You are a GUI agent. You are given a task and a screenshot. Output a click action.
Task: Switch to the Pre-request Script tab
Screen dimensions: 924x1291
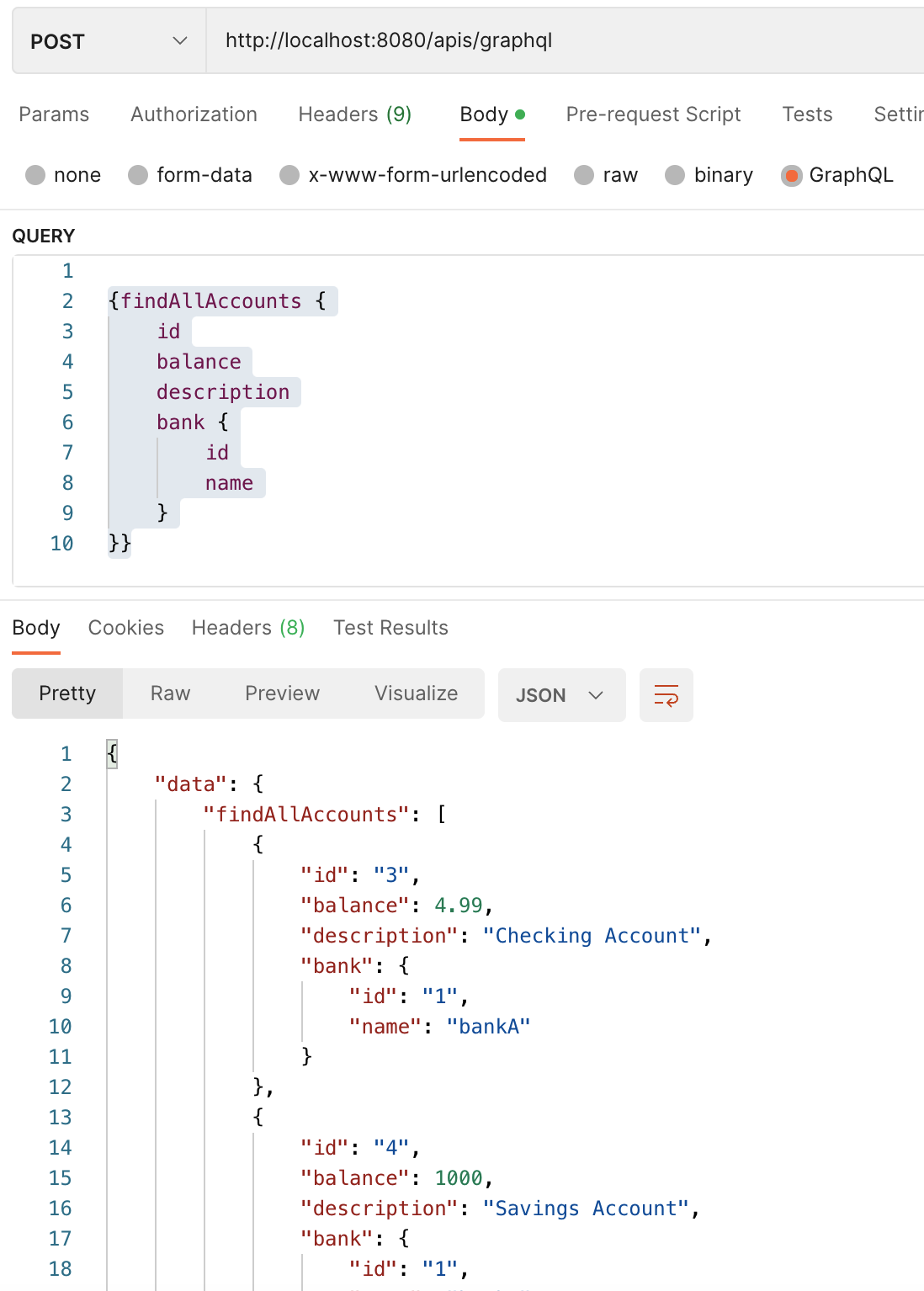point(653,114)
